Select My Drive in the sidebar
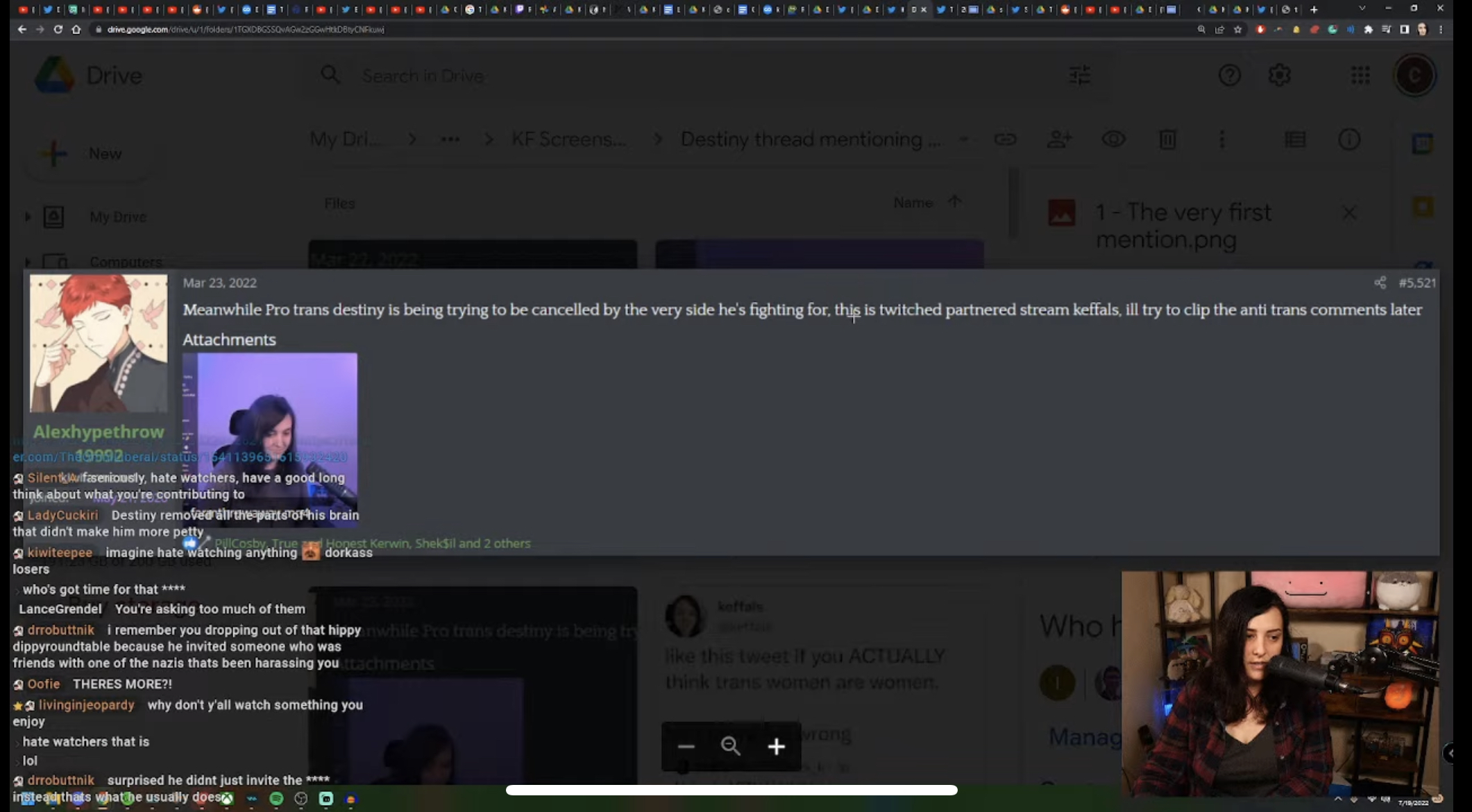1472x812 pixels. tap(118, 217)
